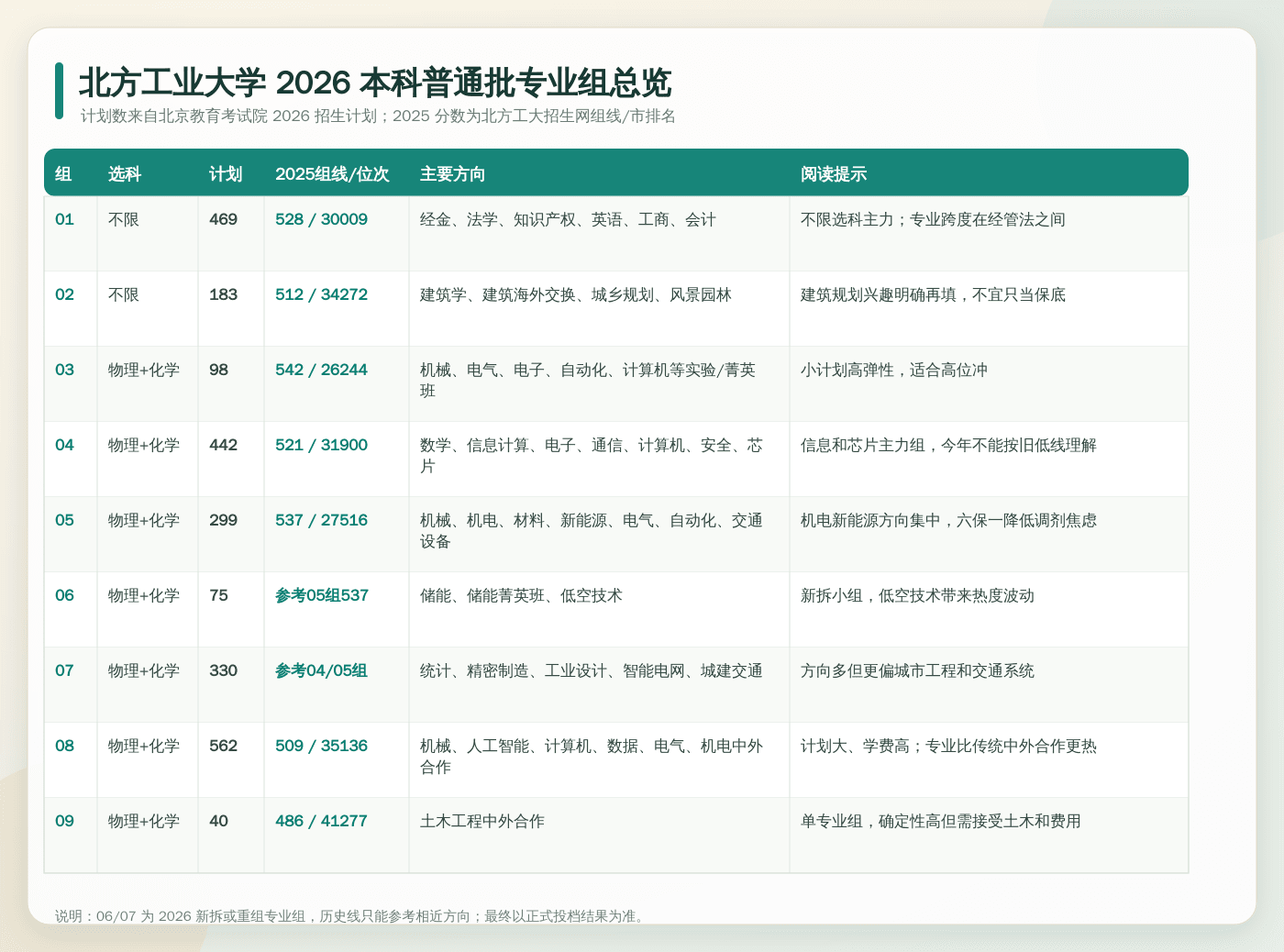Click the plan count 299
The image size is (1284, 952).
(223, 521)
